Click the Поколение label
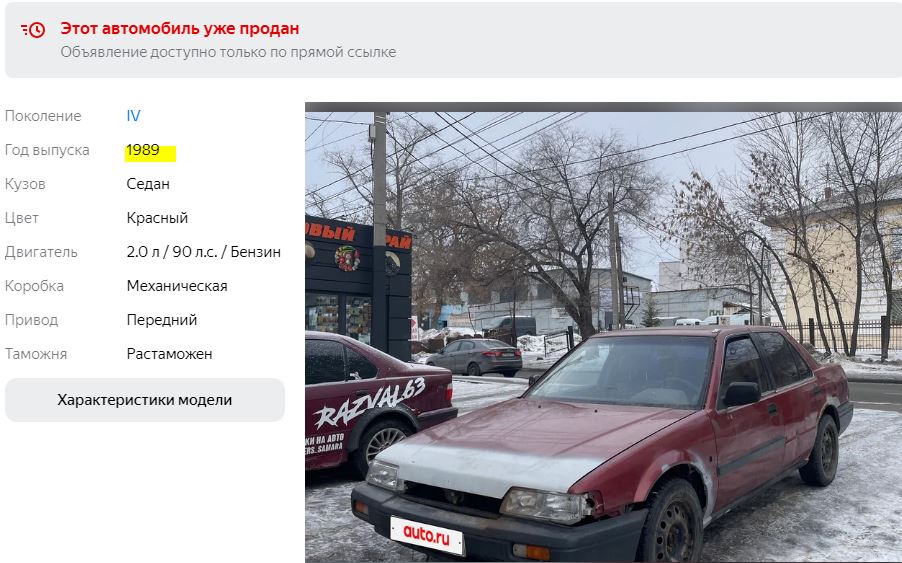 pos(43,116)
